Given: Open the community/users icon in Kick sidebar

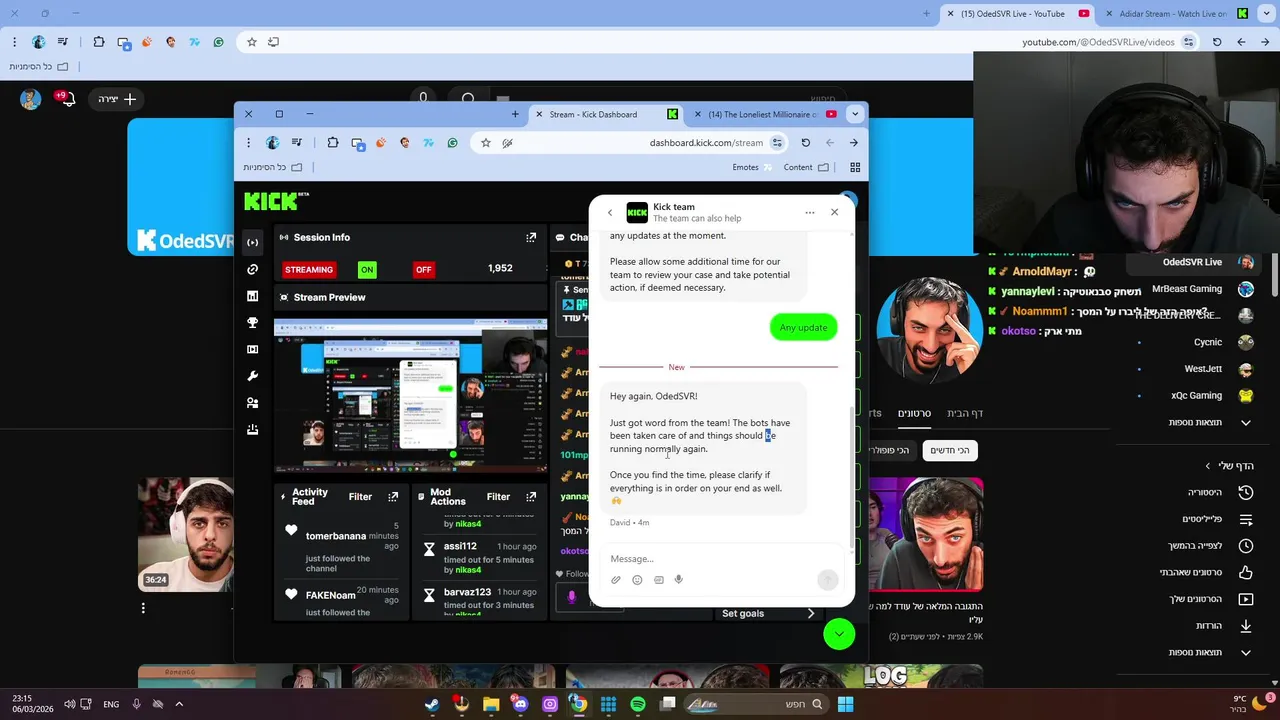Looking at the screenshot, I should (x=252, y=403).
